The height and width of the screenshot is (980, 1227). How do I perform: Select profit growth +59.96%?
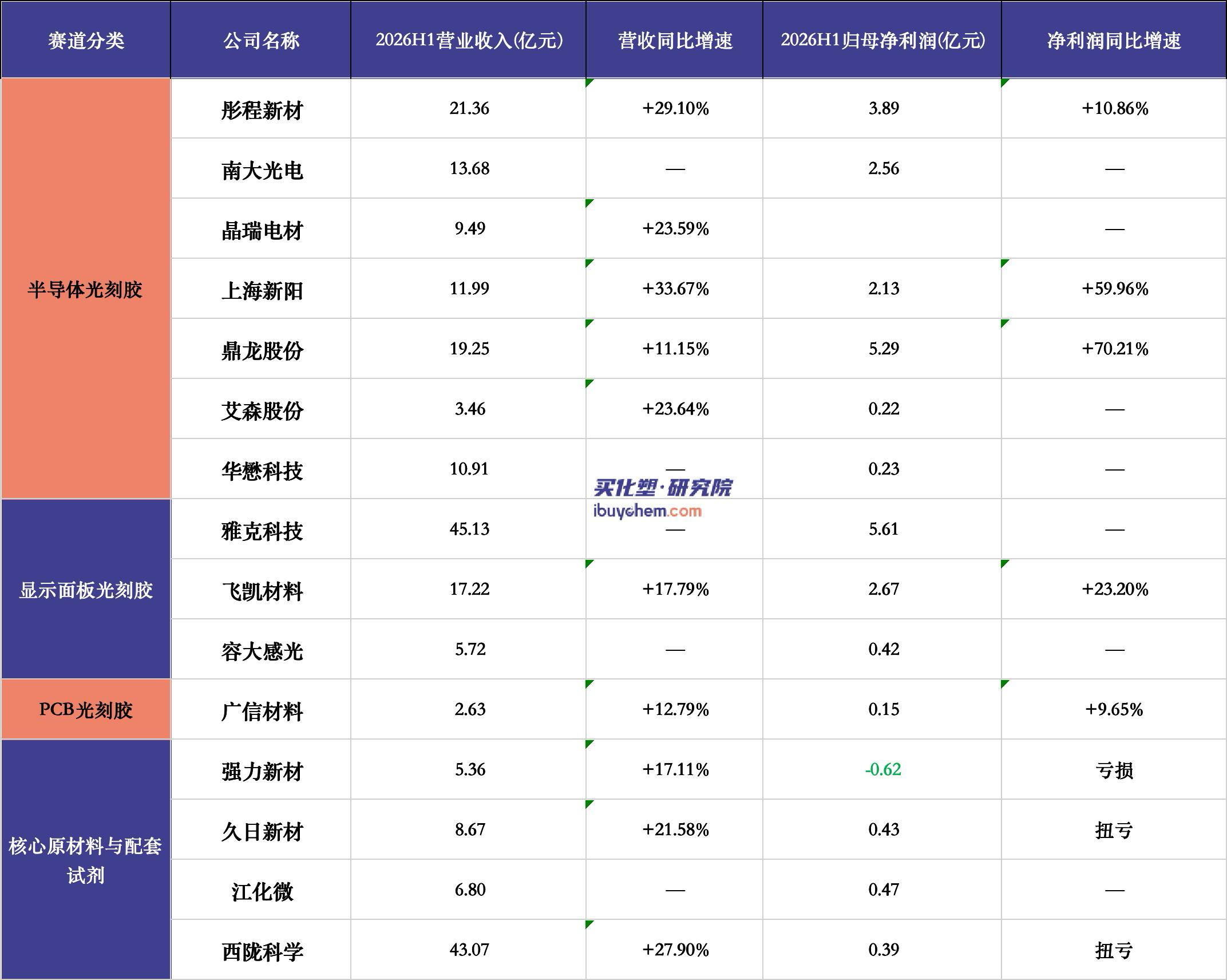pyautogui.click(x=1115, y=289)
